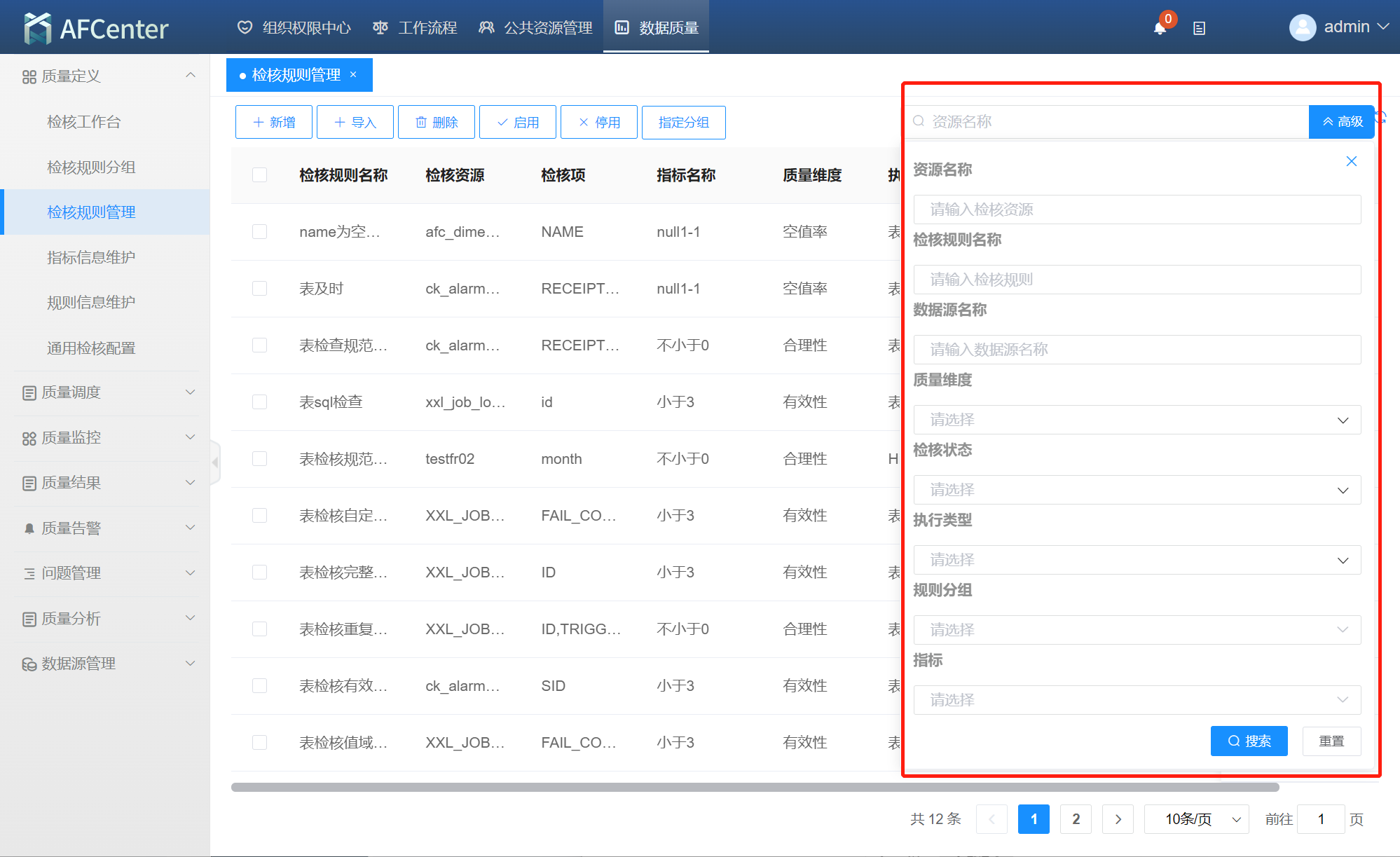This screenshot has width=1400, height=857.
Task: Click the 删除 trash button
Action: click(x=436, y=122)
